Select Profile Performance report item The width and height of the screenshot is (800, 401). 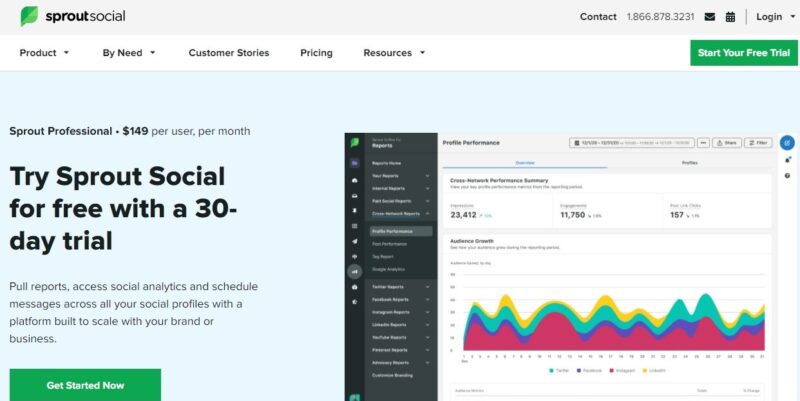[401, 232]
